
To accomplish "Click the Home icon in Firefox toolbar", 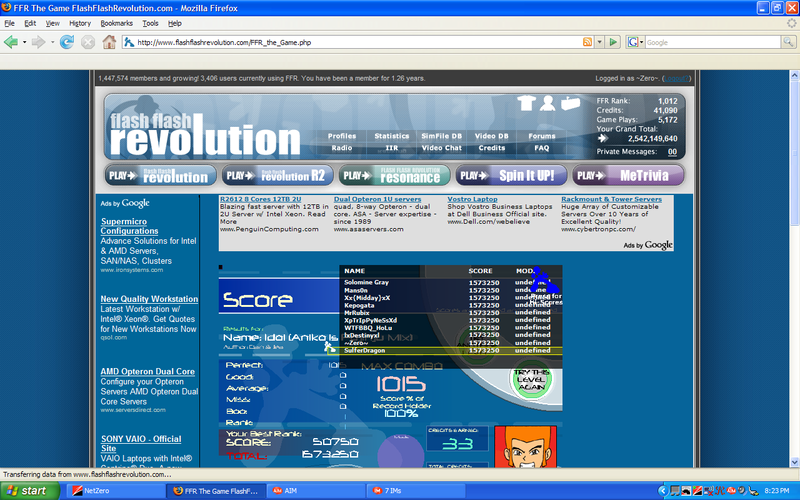I will click(x=110, y=42).
